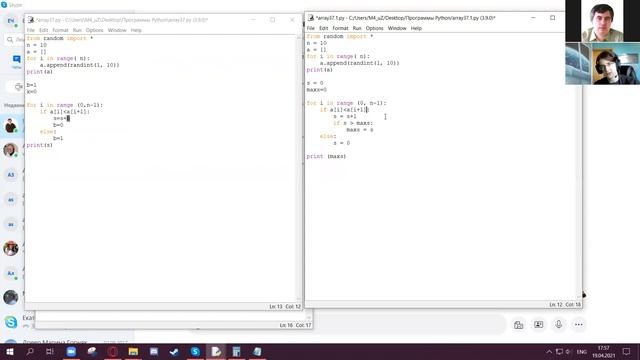Open Skype Chats tab icon
This screenshot has width=640, height=360.
pyautogui.click(x=16, y=61)
